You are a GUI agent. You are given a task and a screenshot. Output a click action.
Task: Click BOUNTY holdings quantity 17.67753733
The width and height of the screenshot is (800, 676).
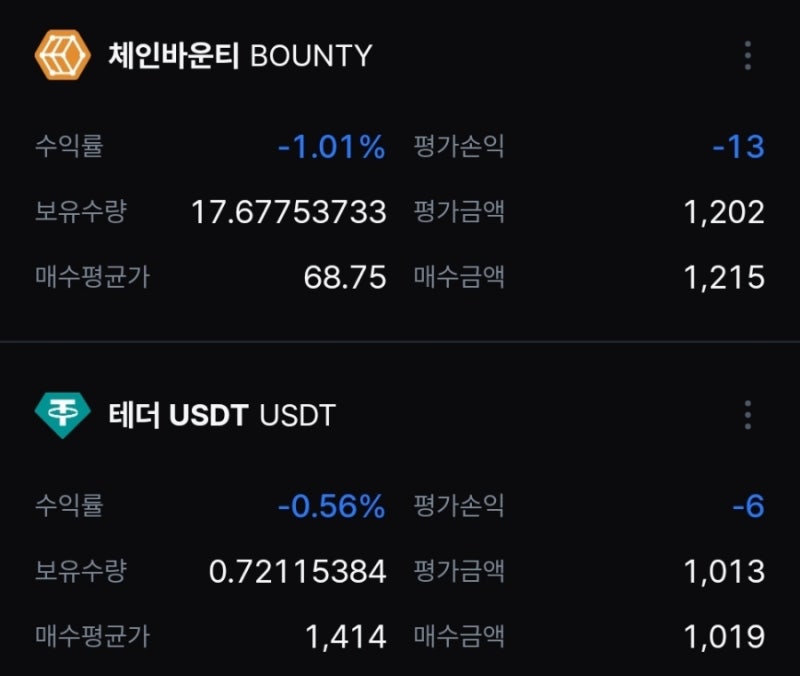point(289,212)
